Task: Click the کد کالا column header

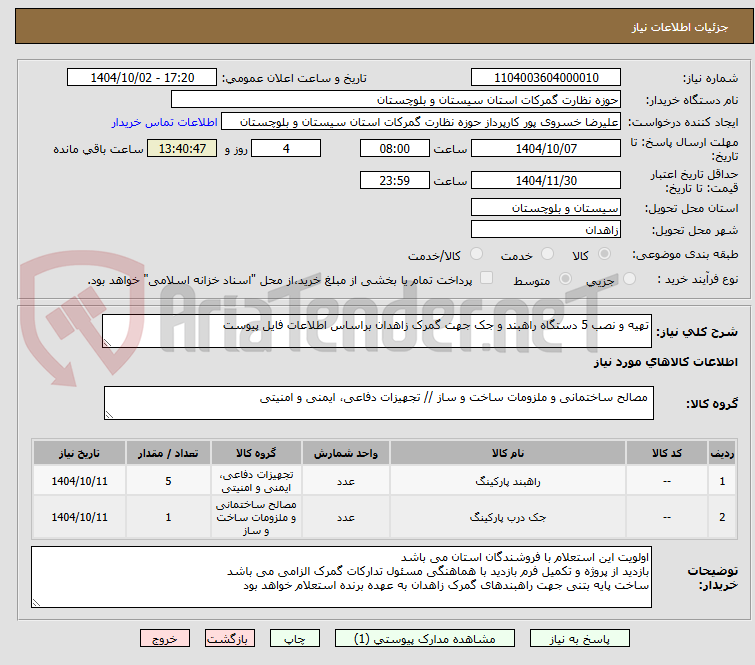Action: coord(667,453)
